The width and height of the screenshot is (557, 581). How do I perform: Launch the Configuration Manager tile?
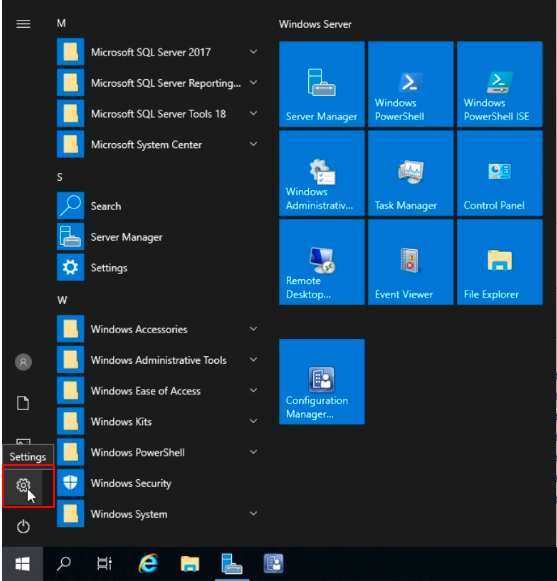pyautogui.click(x=322, y=382)
